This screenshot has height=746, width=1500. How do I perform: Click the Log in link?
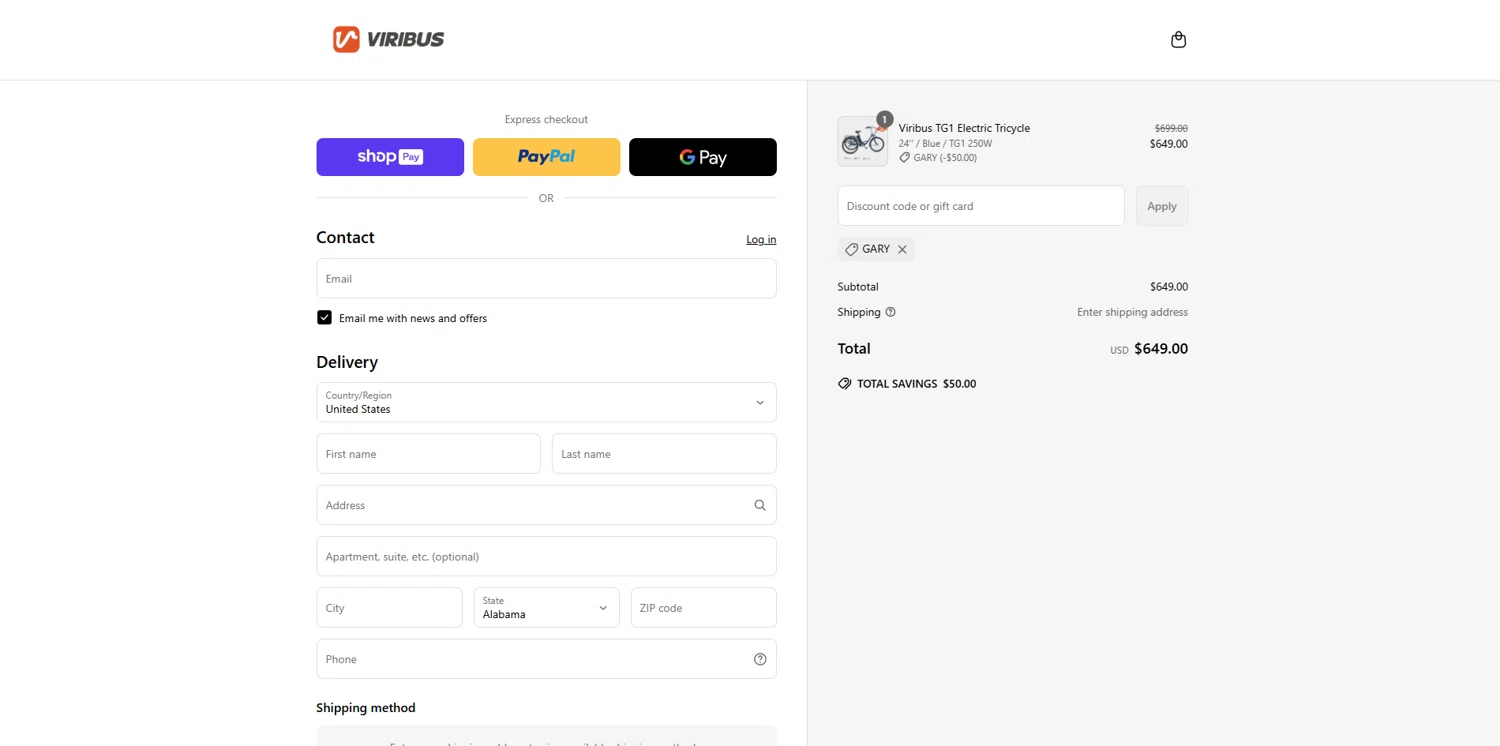[x=761, y=239]
